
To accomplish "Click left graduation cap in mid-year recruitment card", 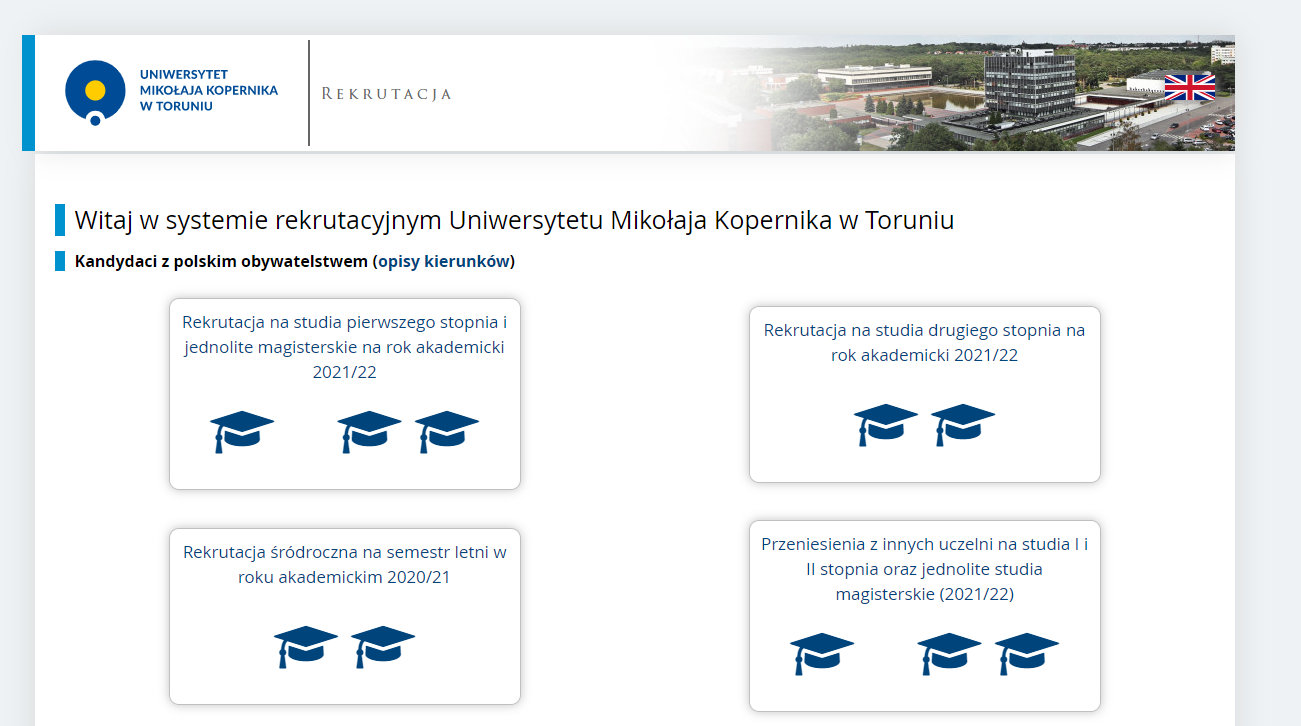I will [306, 647].
